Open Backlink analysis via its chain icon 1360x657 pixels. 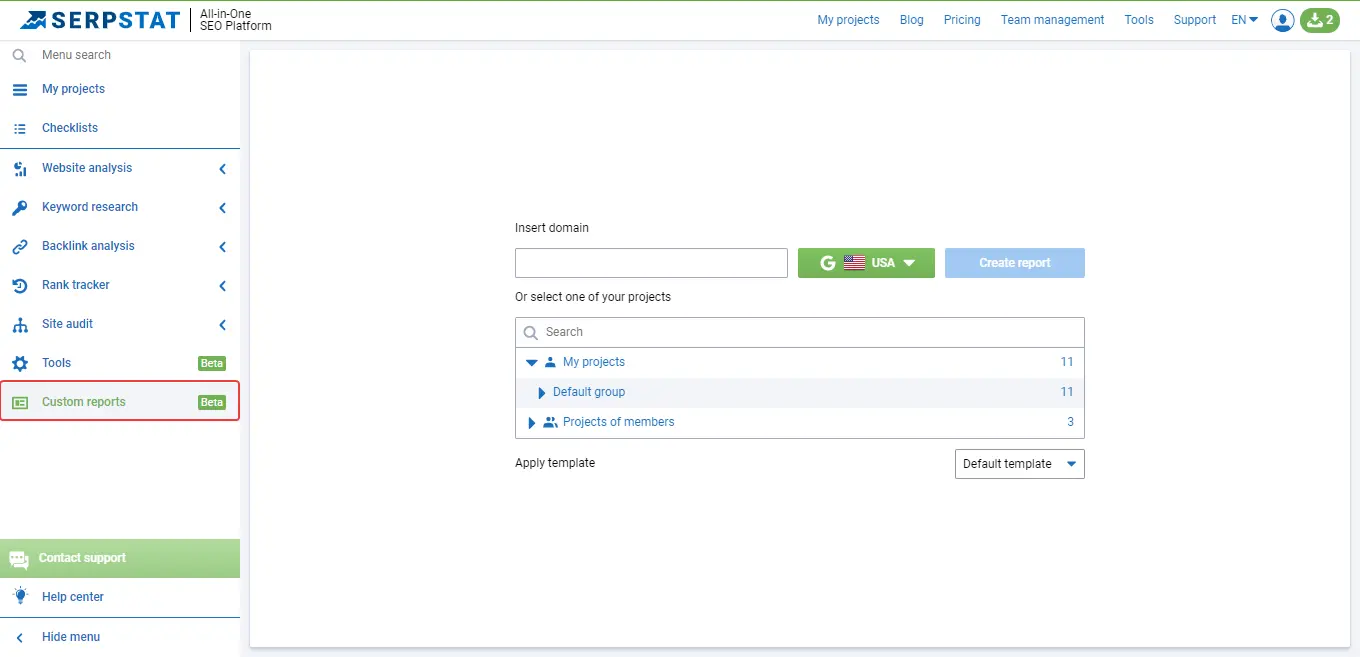pos(20,246)
